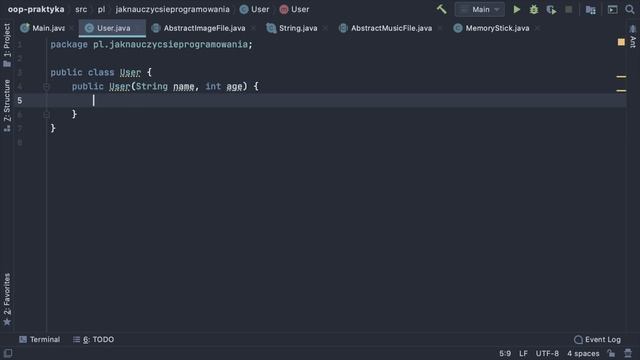Click the Event Log bubble icon
Image resolution: width=640 pixels, height=360 pixels.
coord(578,340)
